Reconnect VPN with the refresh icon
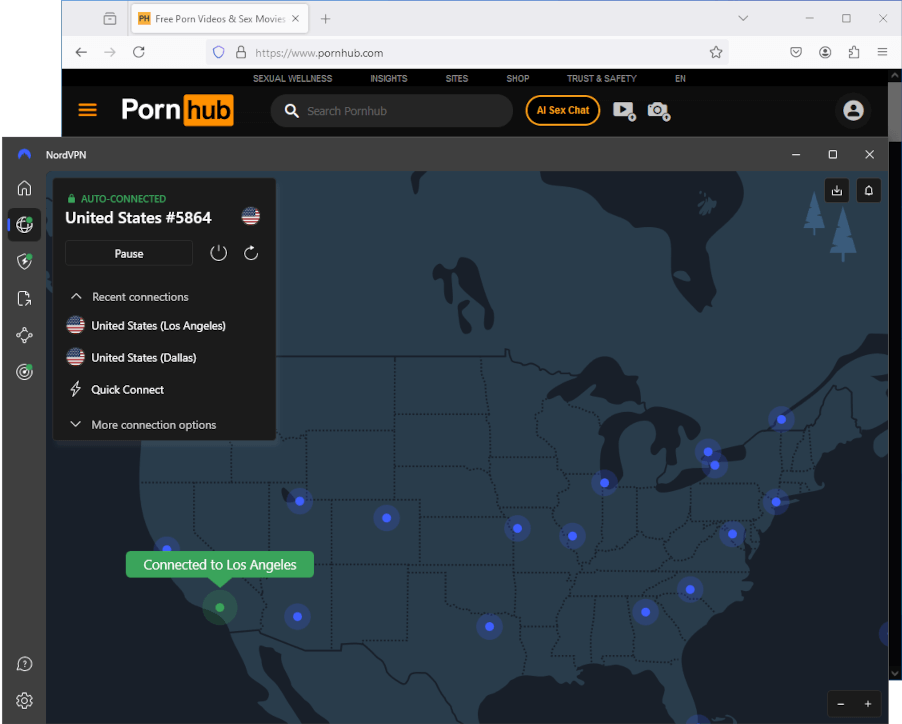 (251, 253)
